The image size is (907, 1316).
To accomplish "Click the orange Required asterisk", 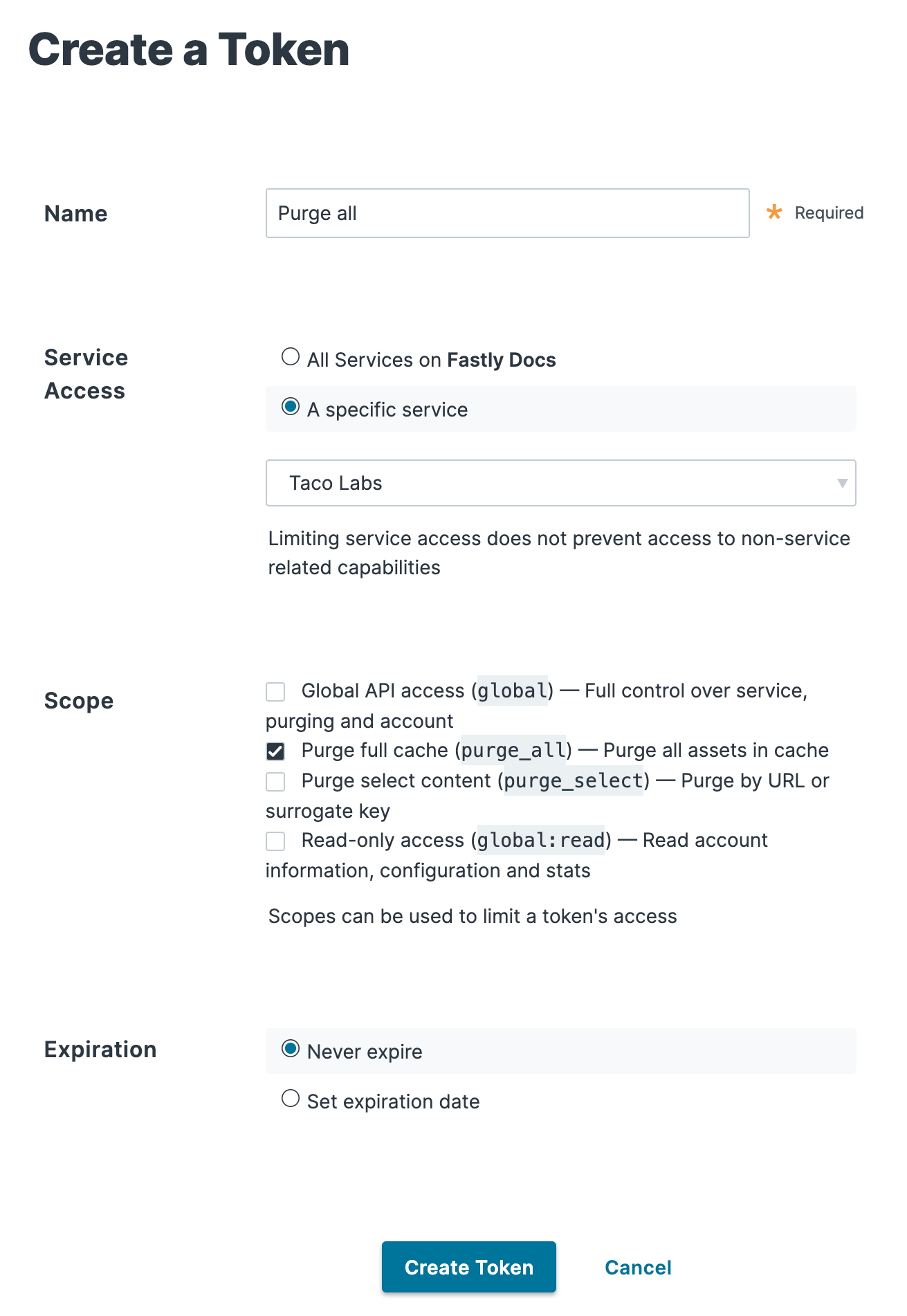I will coord(774,212).
